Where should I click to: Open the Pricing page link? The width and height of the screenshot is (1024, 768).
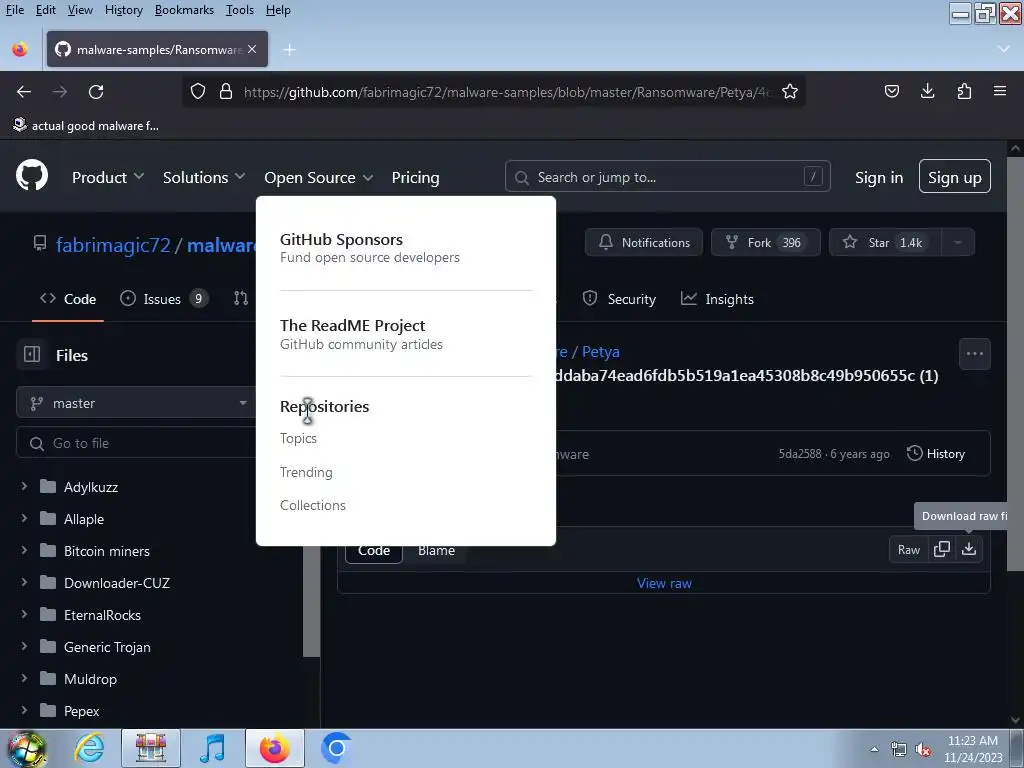pos(415,177)
